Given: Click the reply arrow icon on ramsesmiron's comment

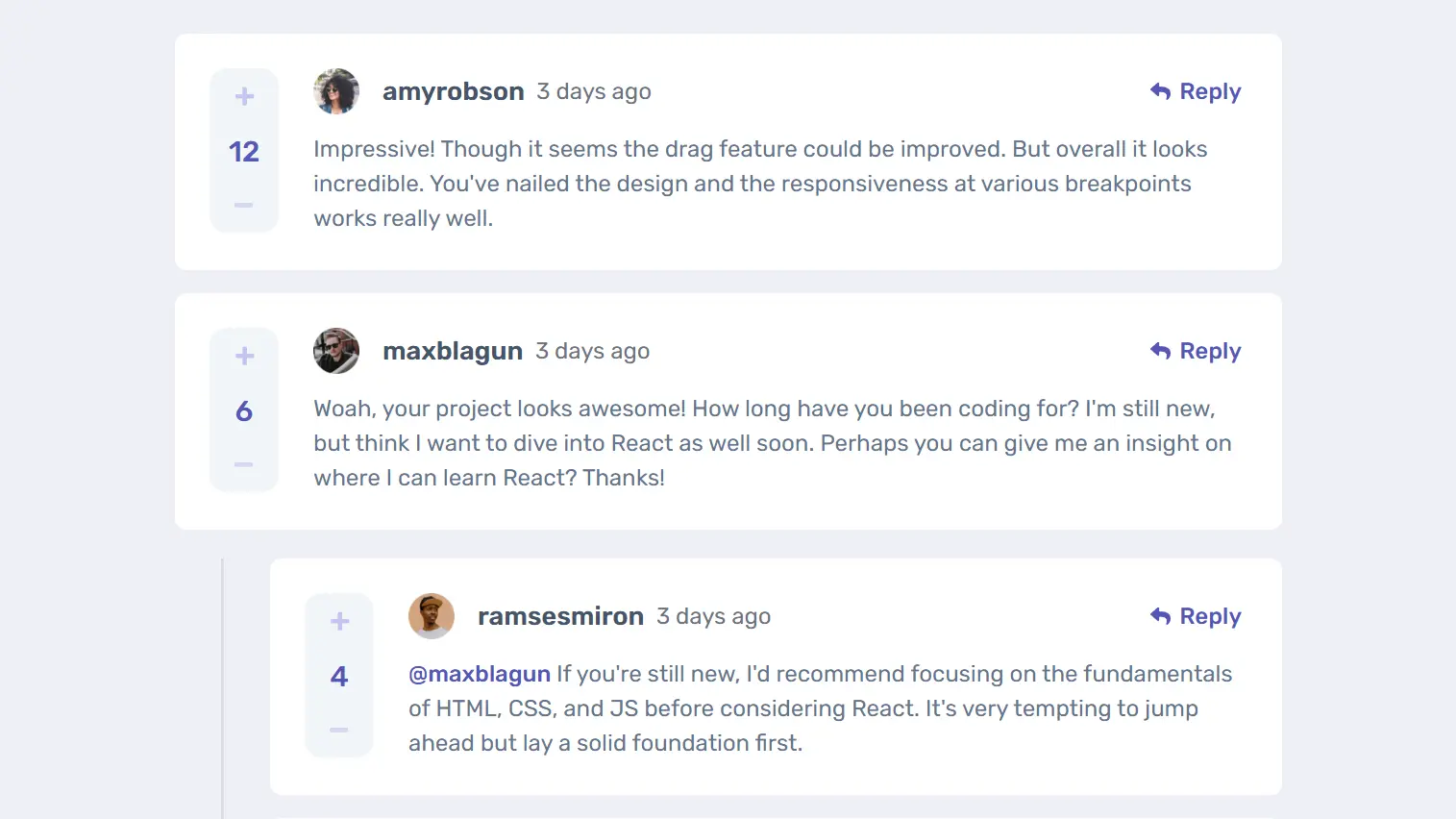Looking at the screenshot, I should [x=1160, y=615].
